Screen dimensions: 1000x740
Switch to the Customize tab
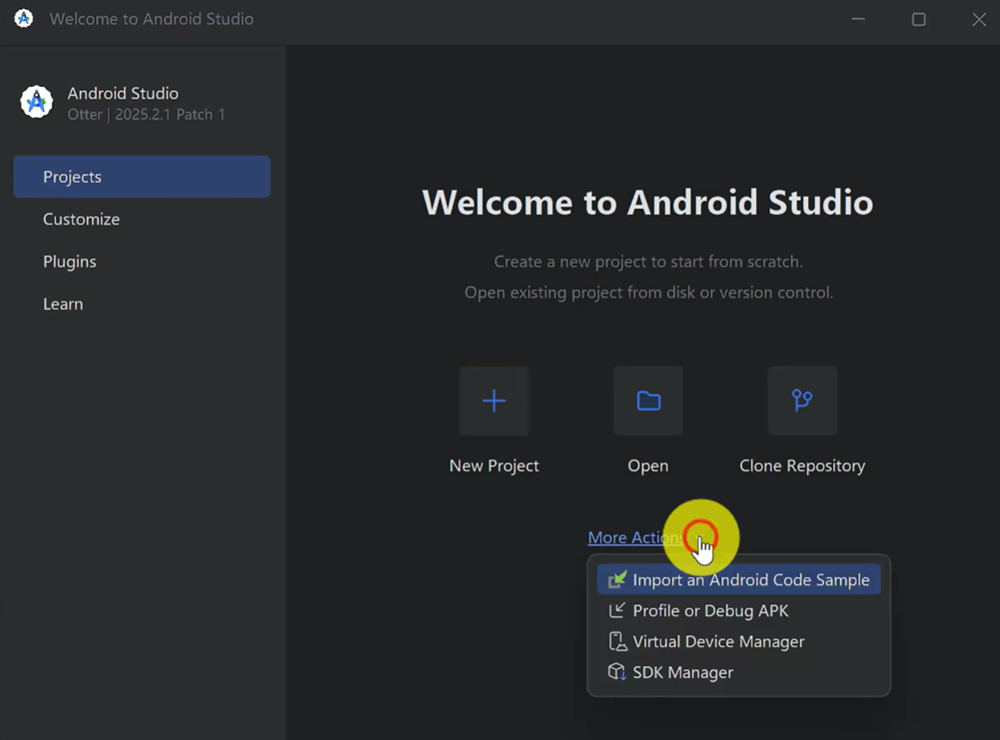click(x=81, y=219)
